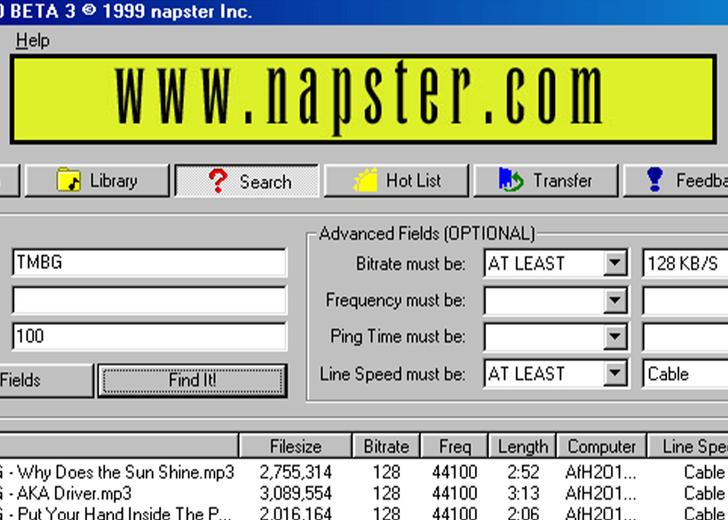Click the blue-green Transfer arrows icon

pos(511,180)
